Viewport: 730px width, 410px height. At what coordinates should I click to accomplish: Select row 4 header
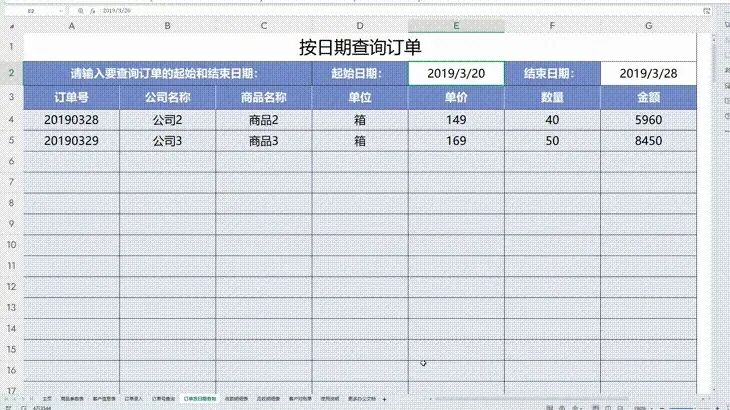(x=11, y=120)
